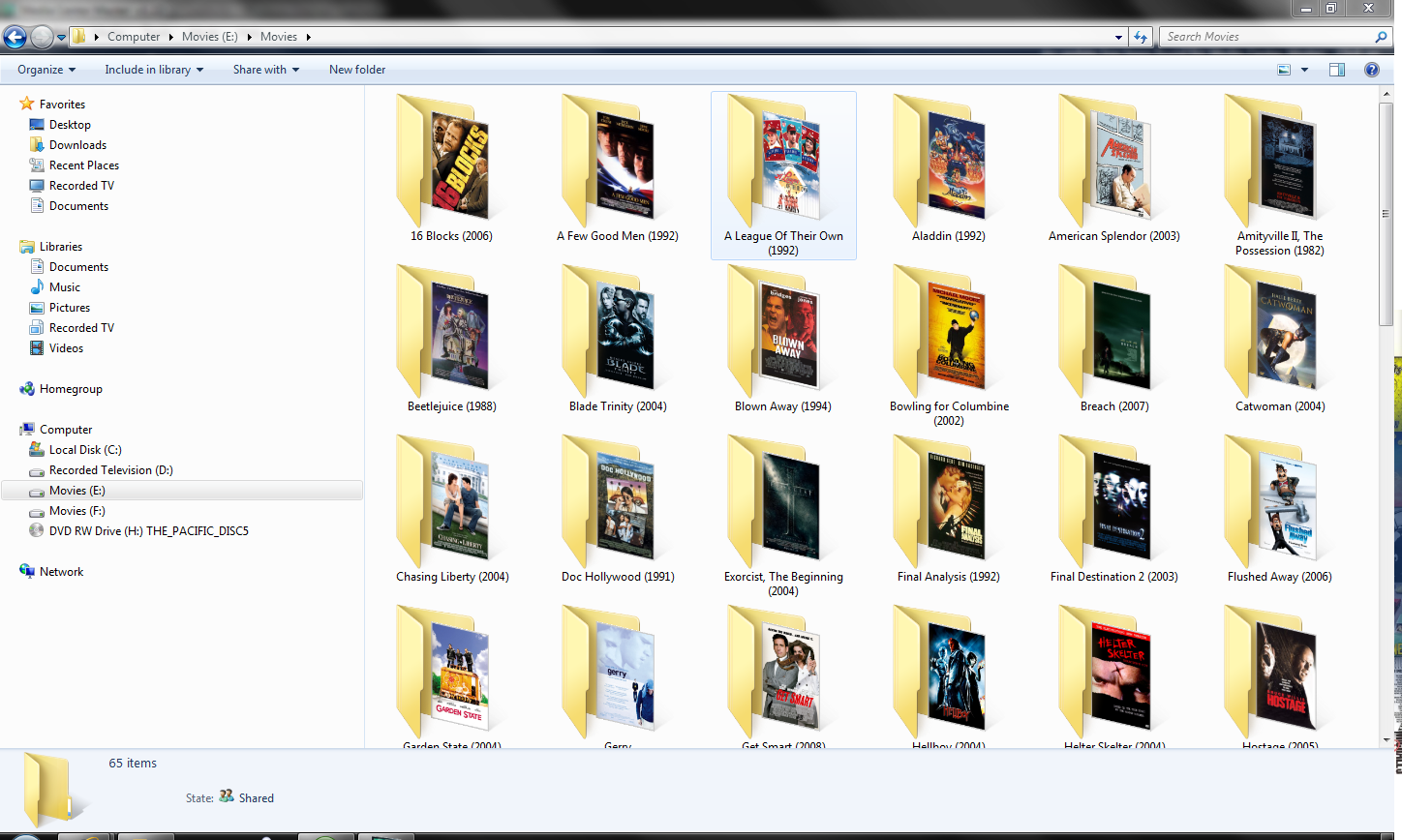Click the New folder button

click(356, 70)
